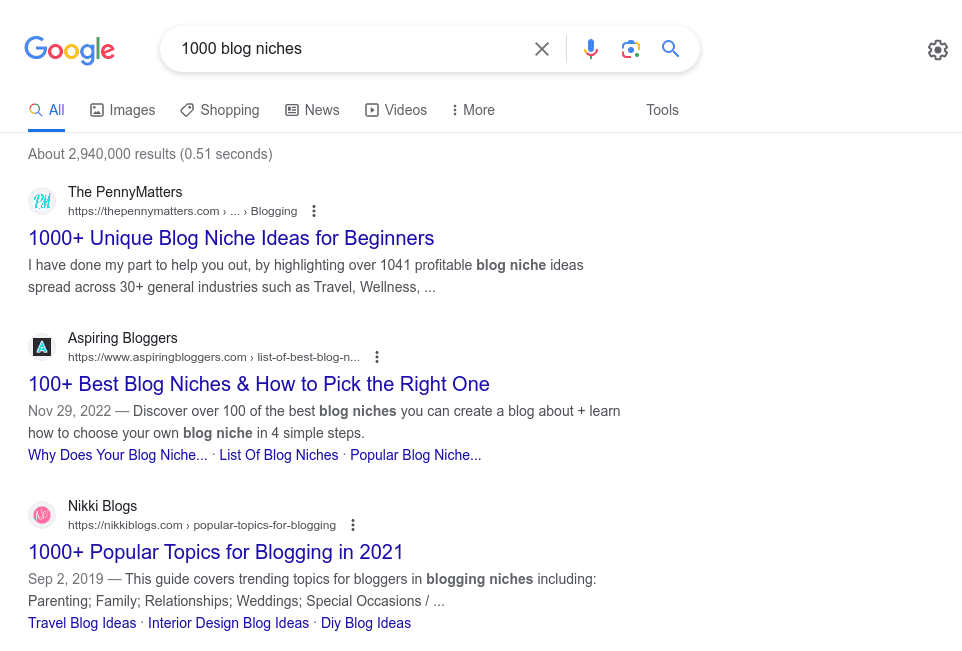Open three-dot menu for The PennyMatters result
The height and width of the screenshot is (651, 962).
(x=314, y=211)
